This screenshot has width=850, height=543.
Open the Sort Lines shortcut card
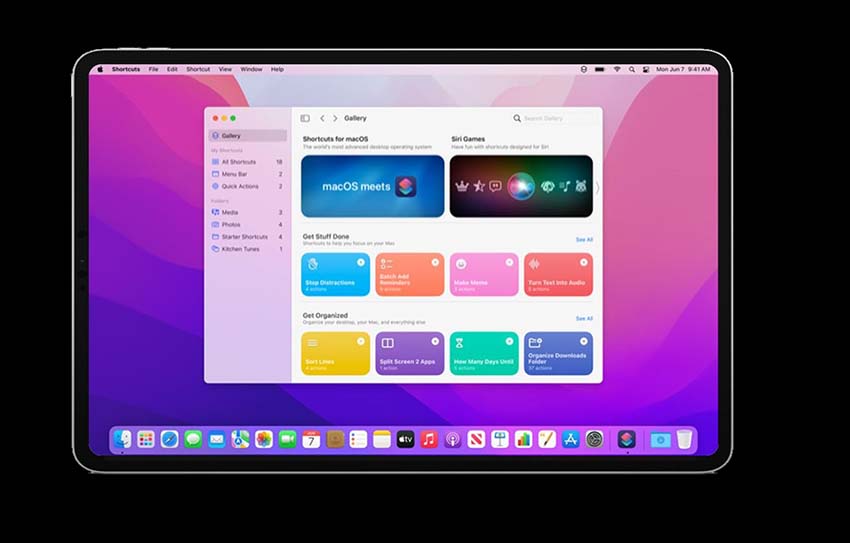pyautogui.click(x=335, y=353)
